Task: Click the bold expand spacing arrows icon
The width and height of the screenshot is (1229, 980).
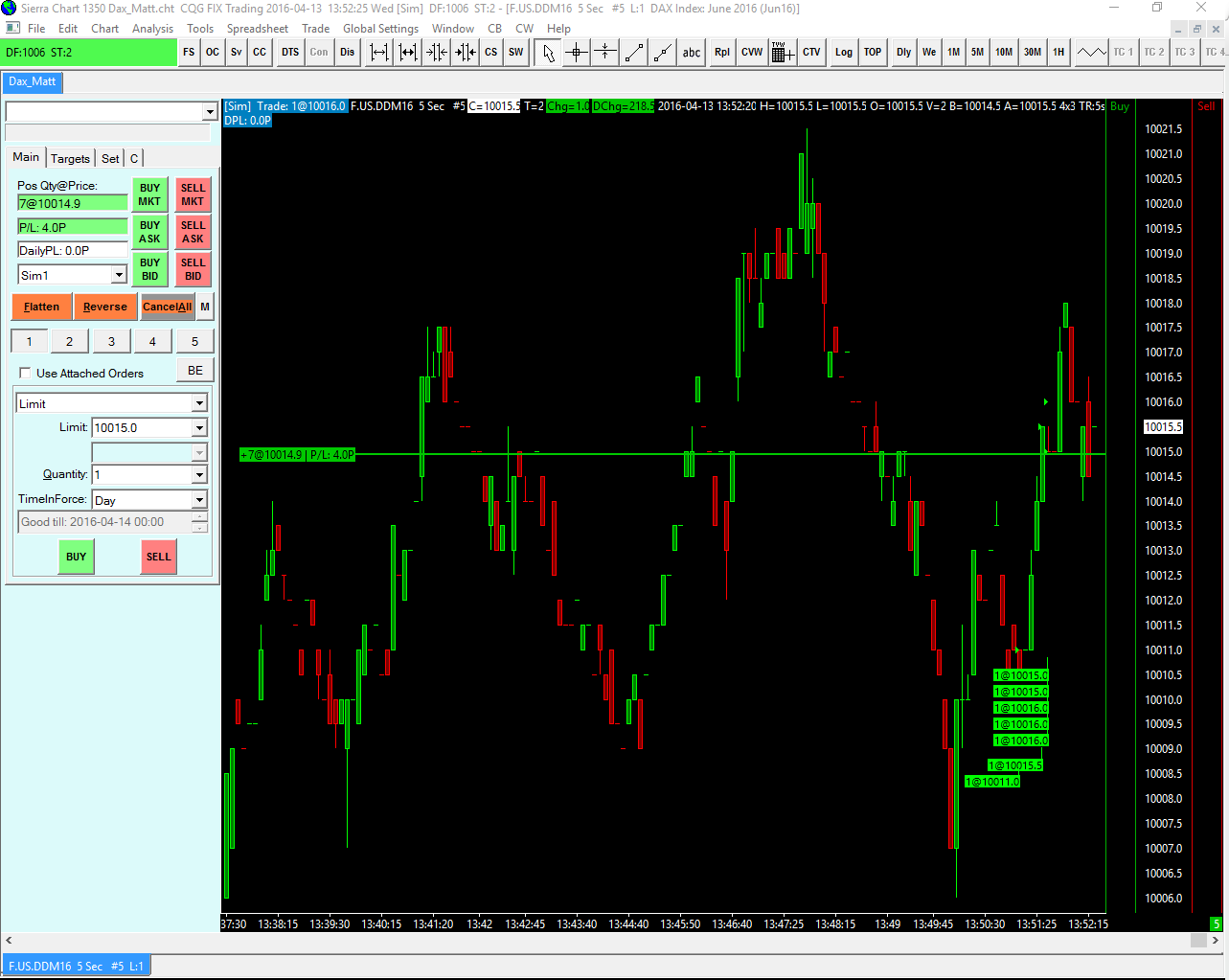Action: coord(408,53)
